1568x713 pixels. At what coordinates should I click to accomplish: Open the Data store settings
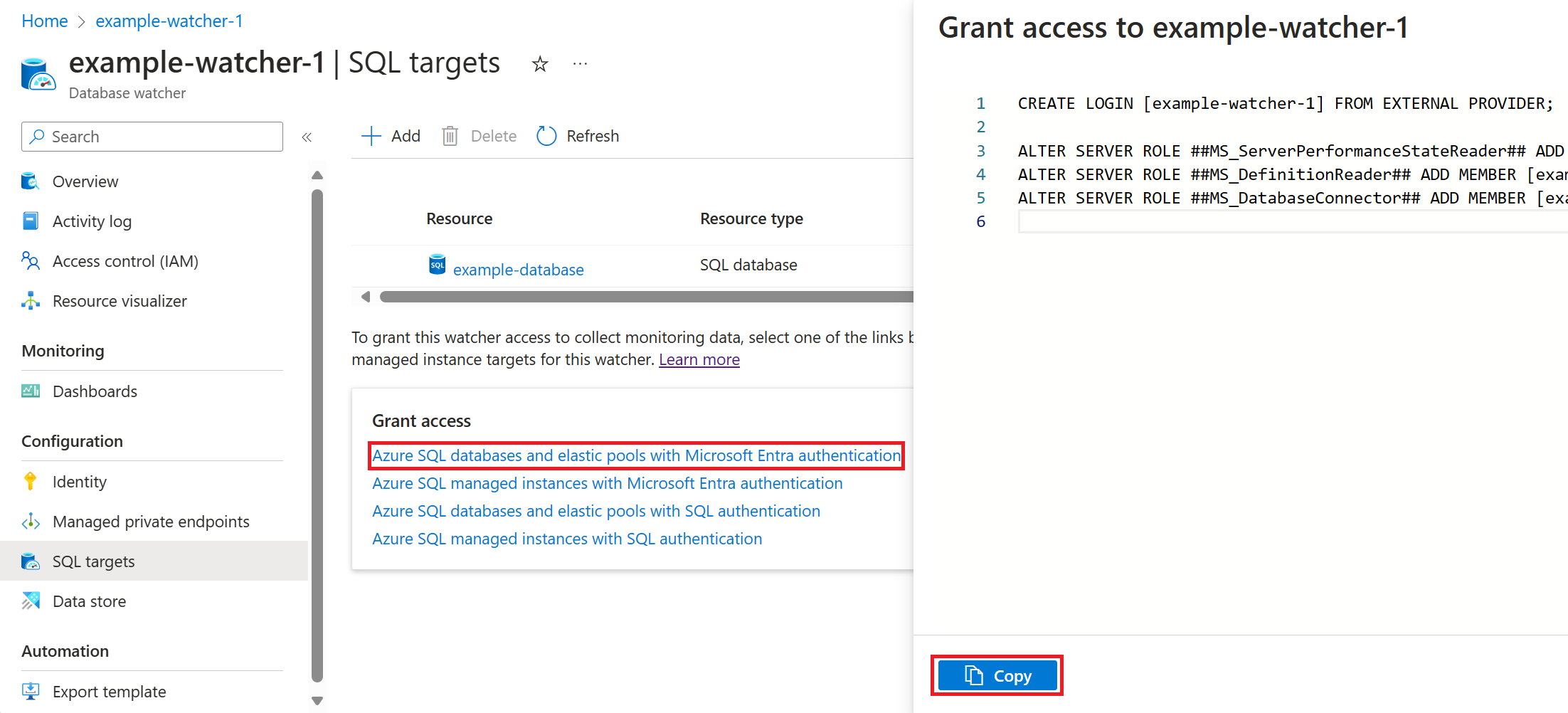[x=89, y=601]
